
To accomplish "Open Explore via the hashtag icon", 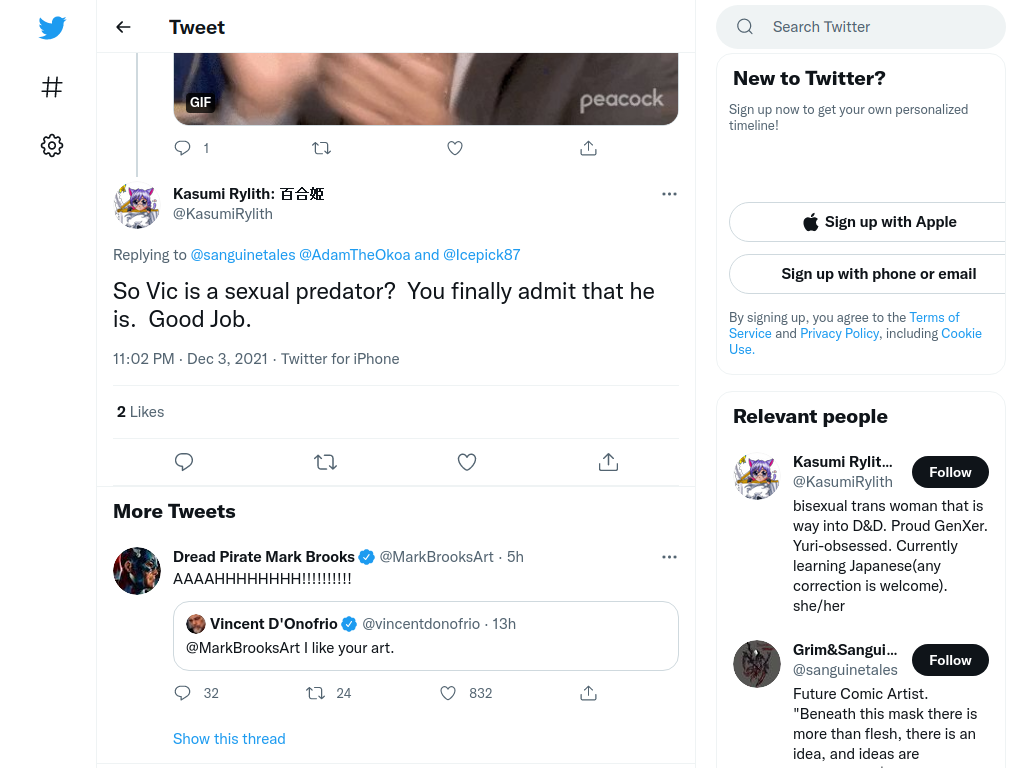I will pos(52,87).
